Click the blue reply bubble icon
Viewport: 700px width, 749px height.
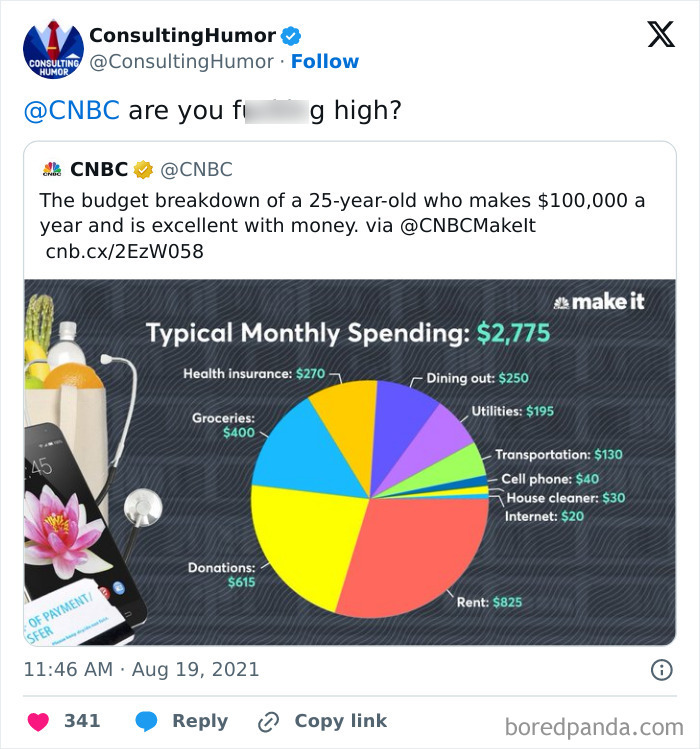(146, 721)
